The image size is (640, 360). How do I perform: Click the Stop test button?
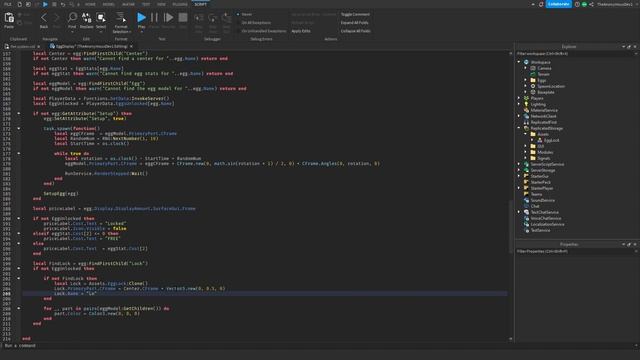(183, 18)
